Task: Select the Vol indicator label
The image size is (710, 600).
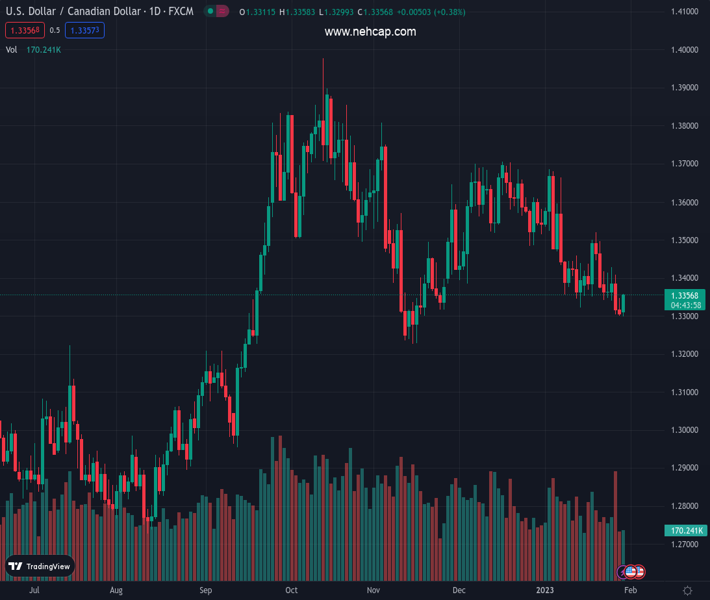Action: point(11,49)
